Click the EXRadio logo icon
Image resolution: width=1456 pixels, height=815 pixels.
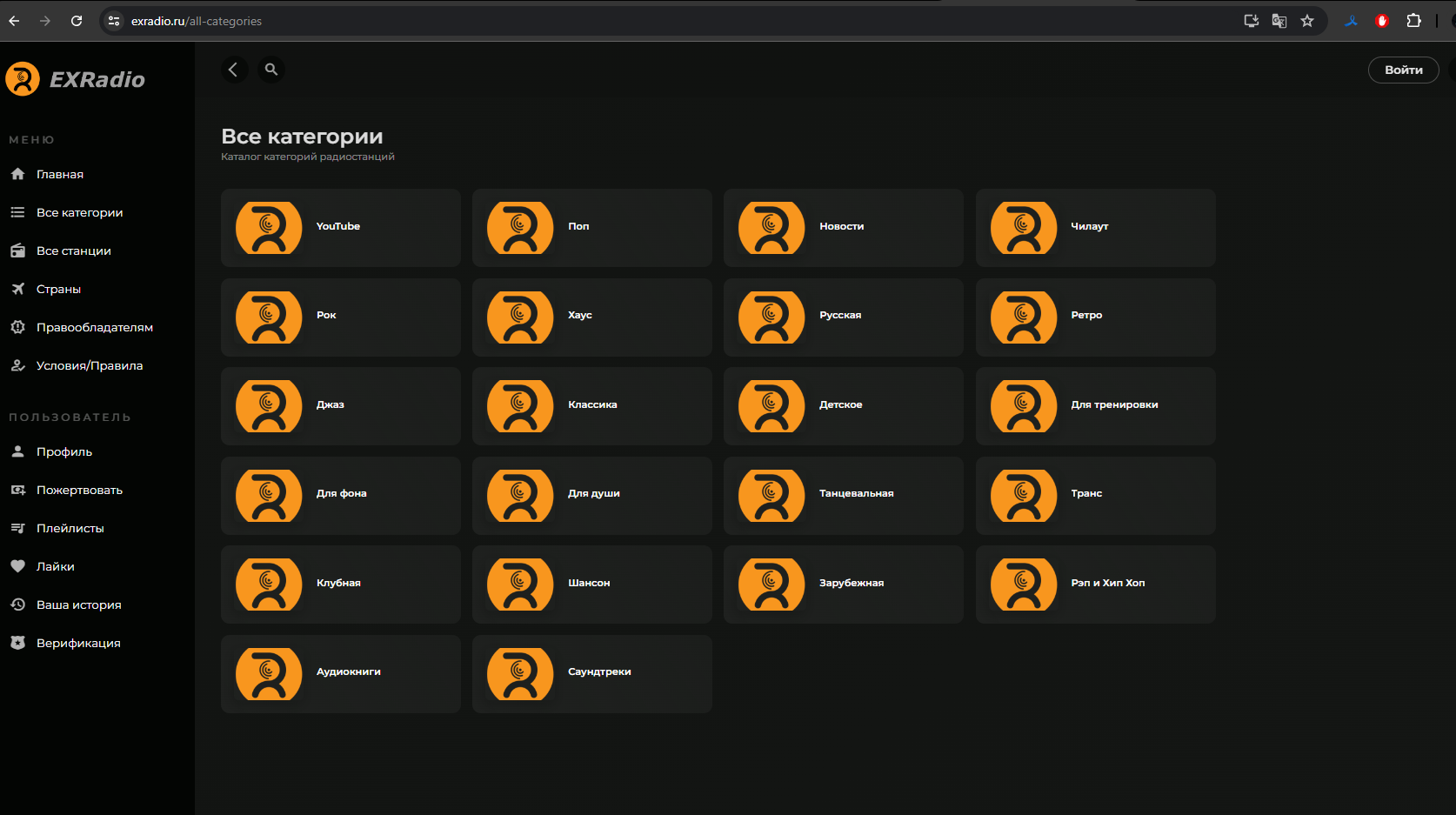23,79
